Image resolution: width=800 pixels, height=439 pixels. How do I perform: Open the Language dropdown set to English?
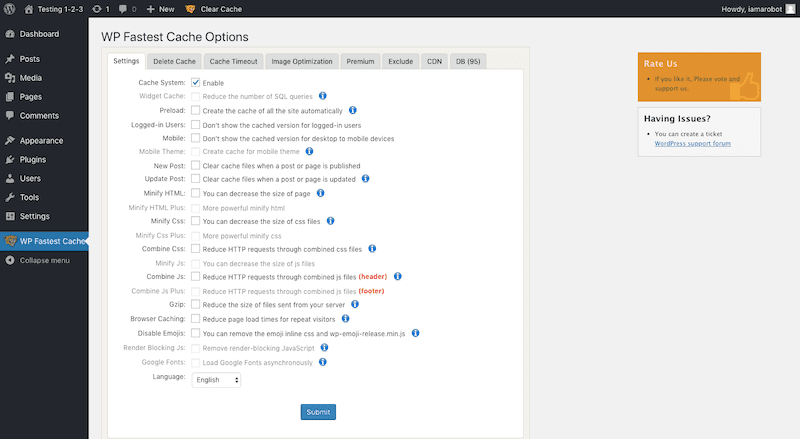(216, 380)
